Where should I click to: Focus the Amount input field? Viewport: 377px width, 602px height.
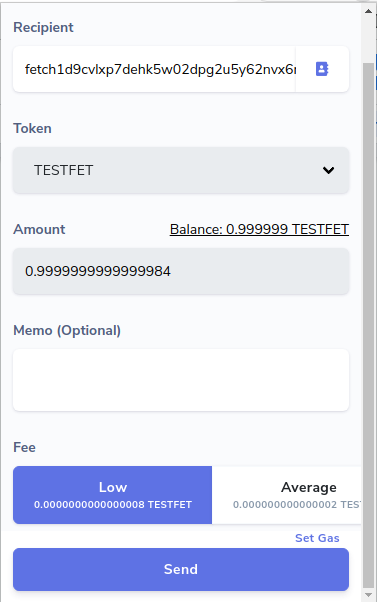[x=181, y=271]
